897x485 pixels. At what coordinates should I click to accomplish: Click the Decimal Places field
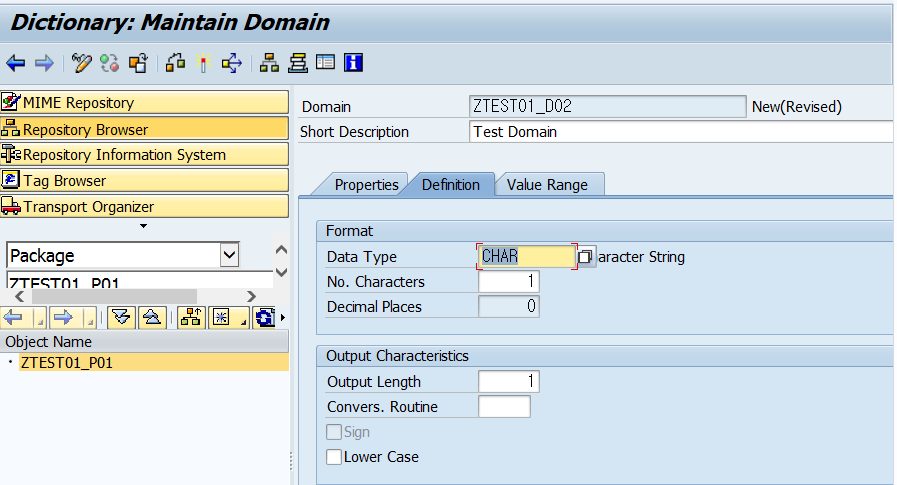(509, 307)
